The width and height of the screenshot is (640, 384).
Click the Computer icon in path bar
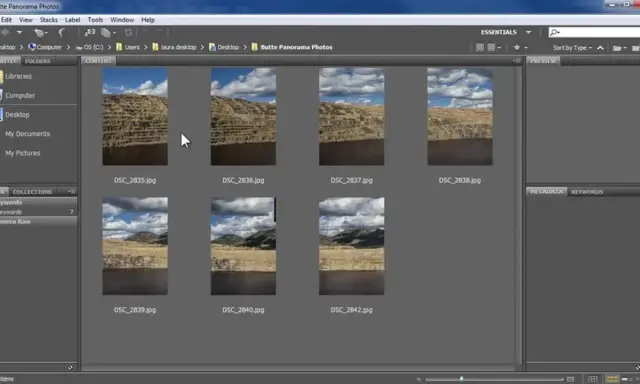32,47
